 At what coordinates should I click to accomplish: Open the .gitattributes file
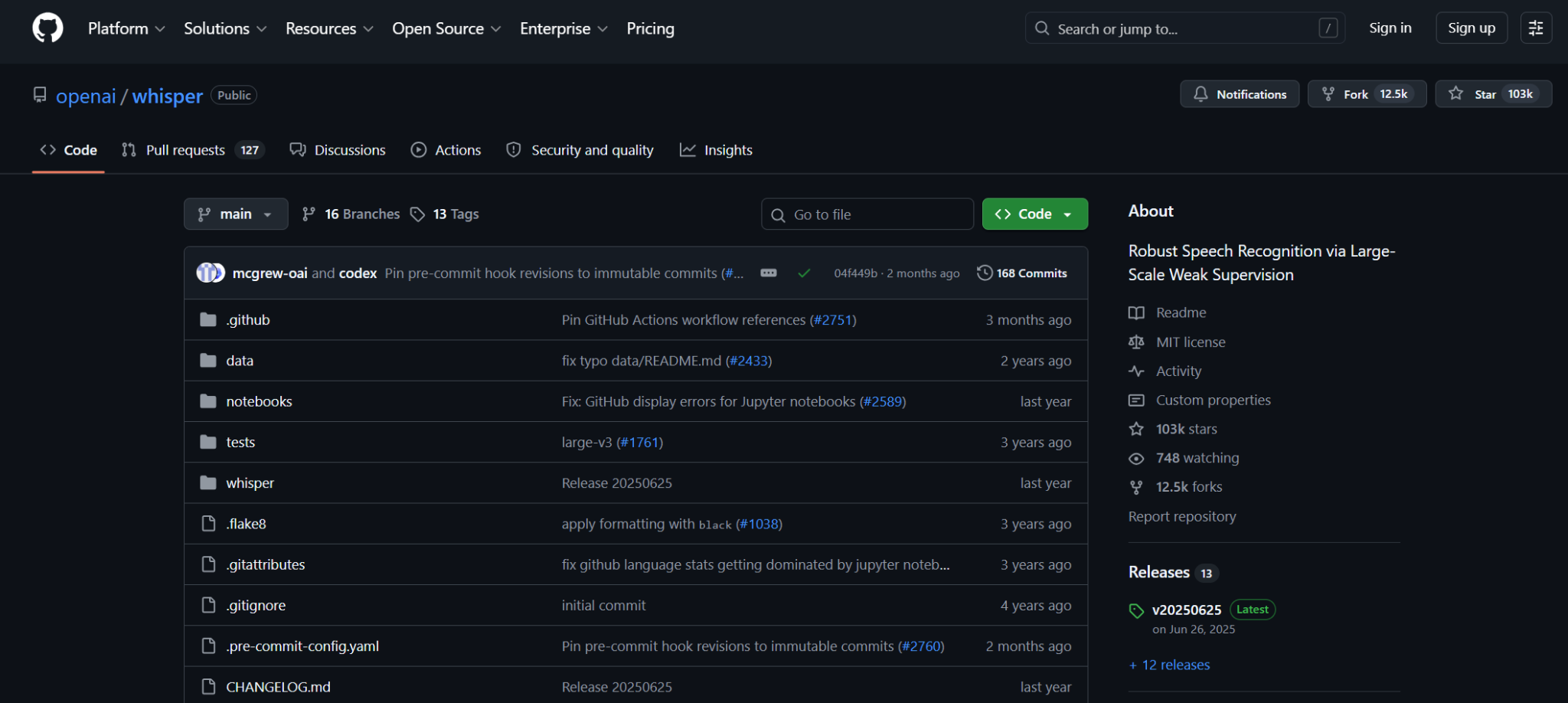coord(265,564)
